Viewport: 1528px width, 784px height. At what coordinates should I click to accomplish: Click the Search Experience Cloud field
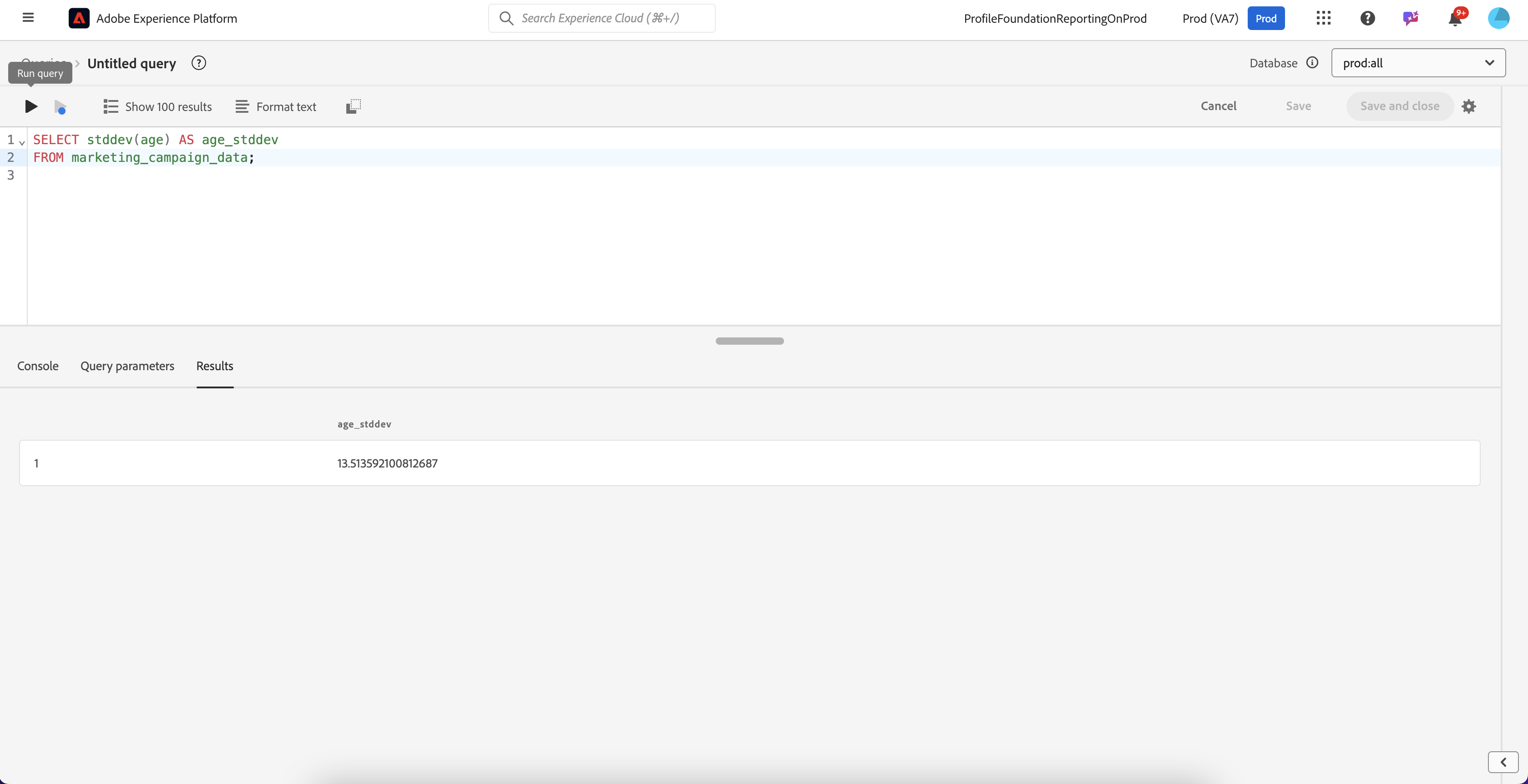tap(602, 18)
